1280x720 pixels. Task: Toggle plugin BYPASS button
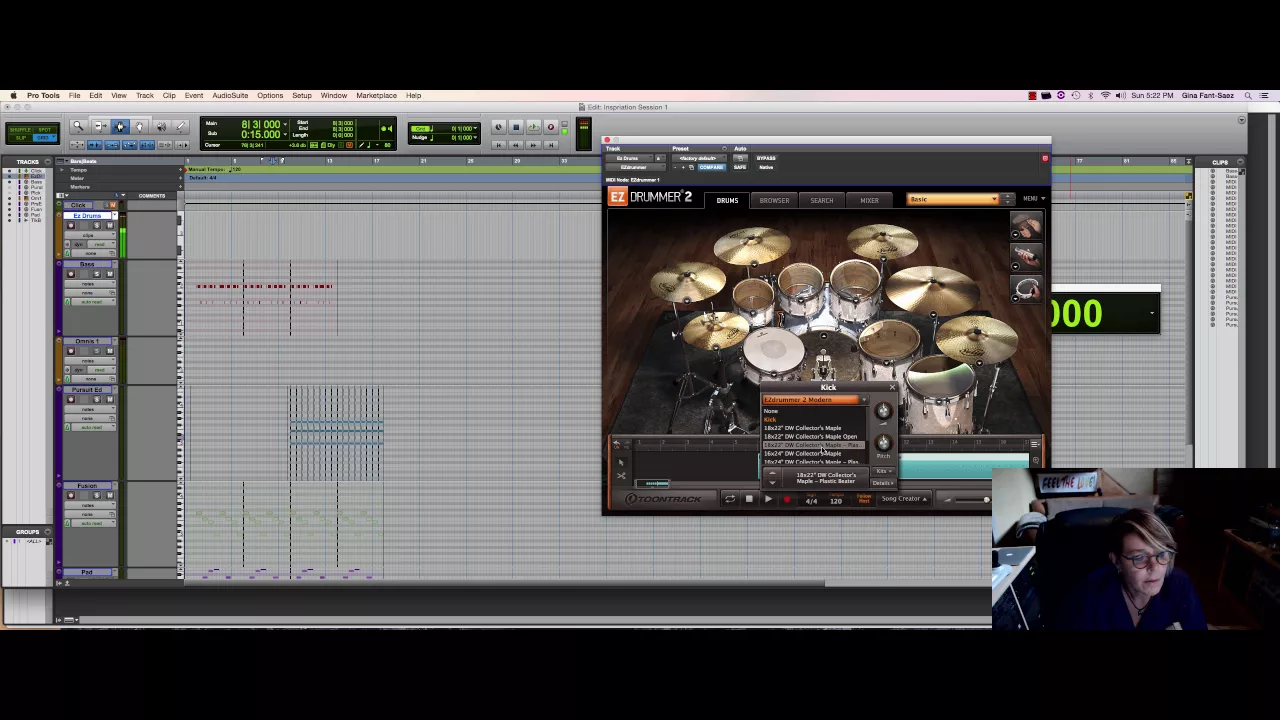click(766, 158)
